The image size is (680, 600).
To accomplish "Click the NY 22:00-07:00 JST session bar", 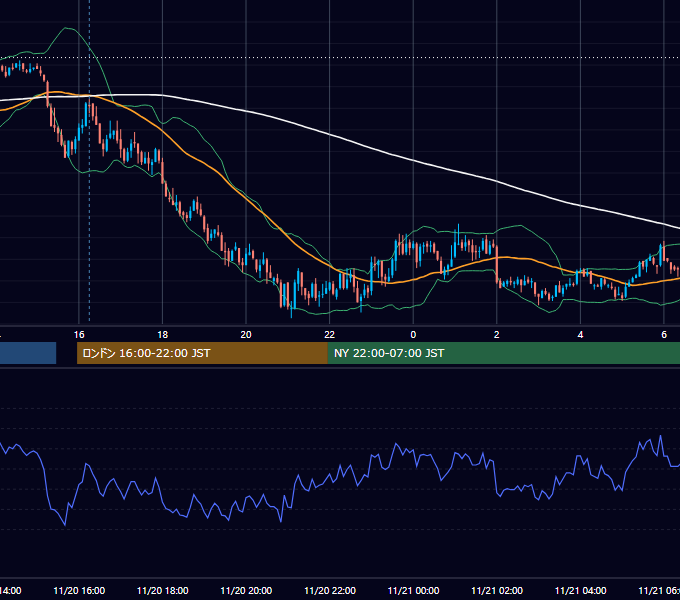I will [503, 353].
